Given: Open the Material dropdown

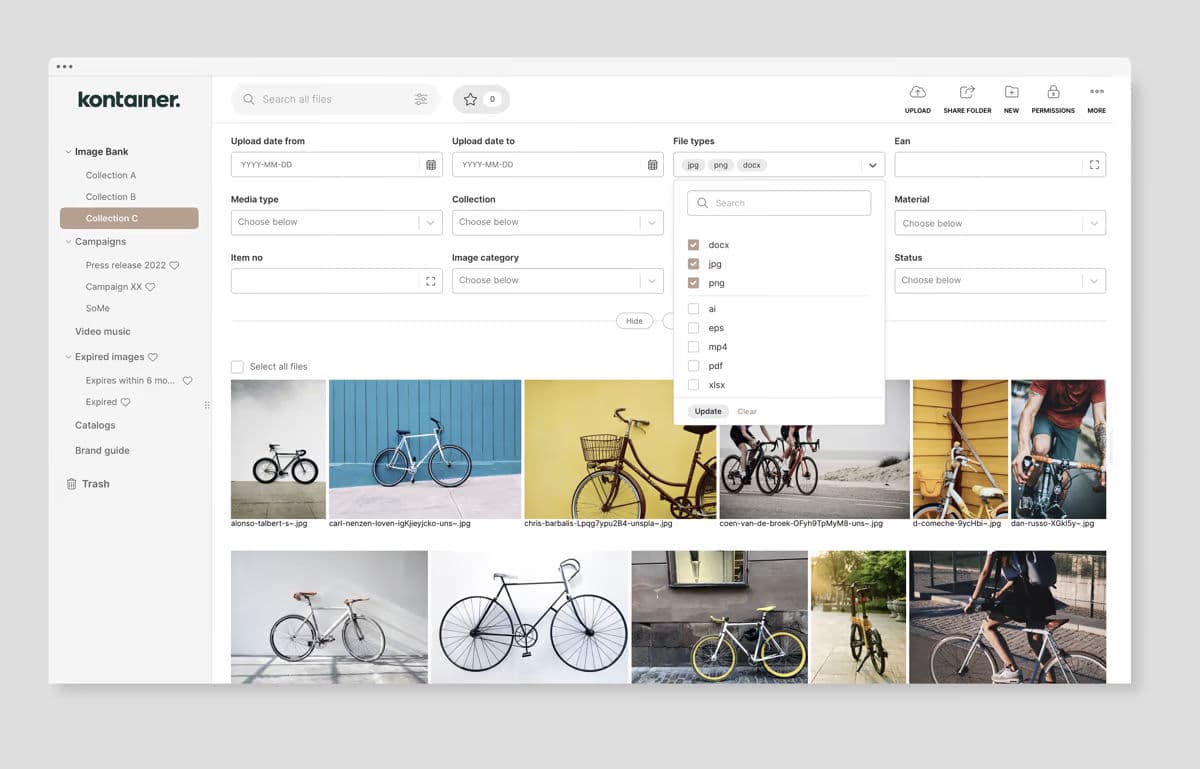Looking at the screenshot, I should [x=1000, y=223].
